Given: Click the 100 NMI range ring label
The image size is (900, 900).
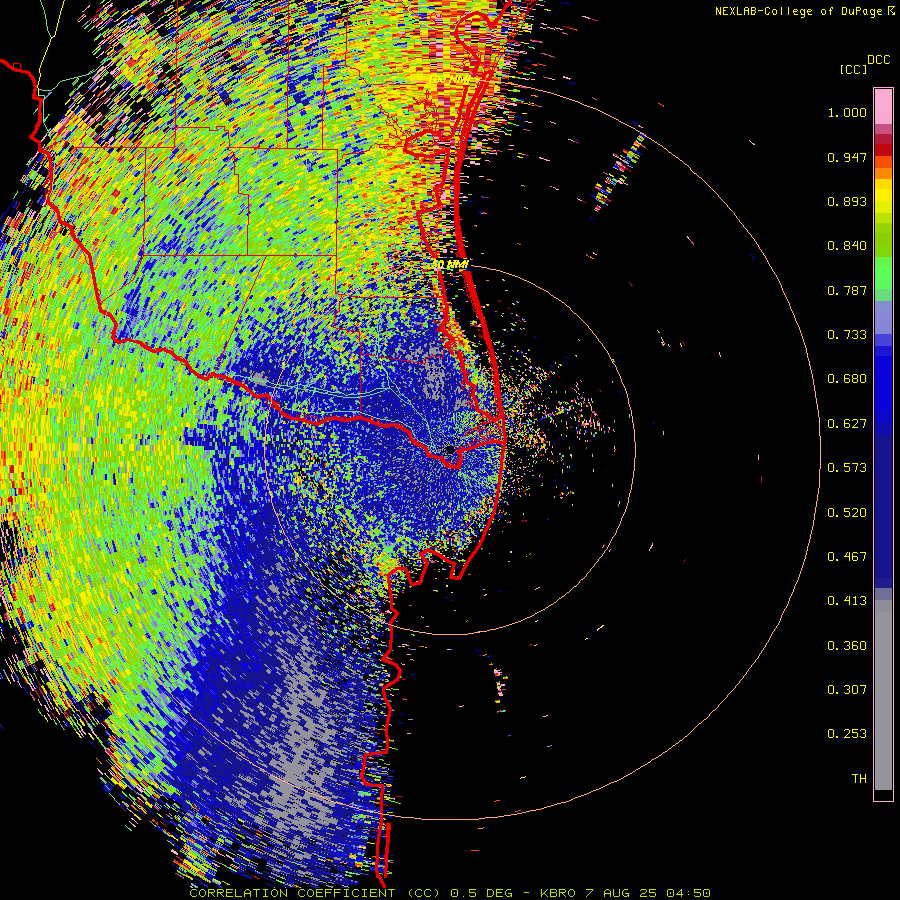Looking at the screenshot, I should click(x=449, y=79).
